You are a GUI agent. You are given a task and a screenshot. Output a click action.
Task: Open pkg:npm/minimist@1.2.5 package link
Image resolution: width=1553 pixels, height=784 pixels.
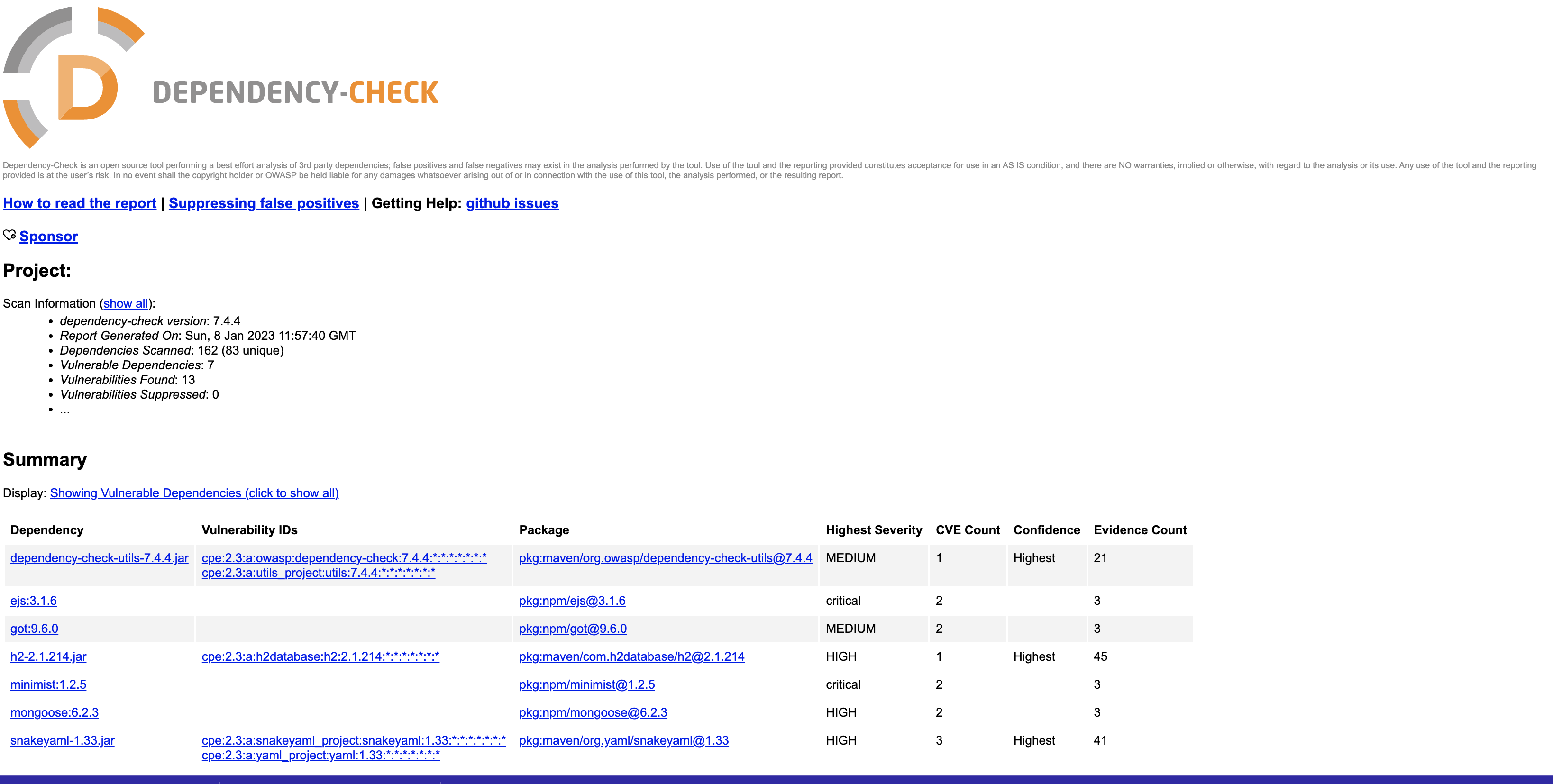pyautogui.click(x=586, y=684)
